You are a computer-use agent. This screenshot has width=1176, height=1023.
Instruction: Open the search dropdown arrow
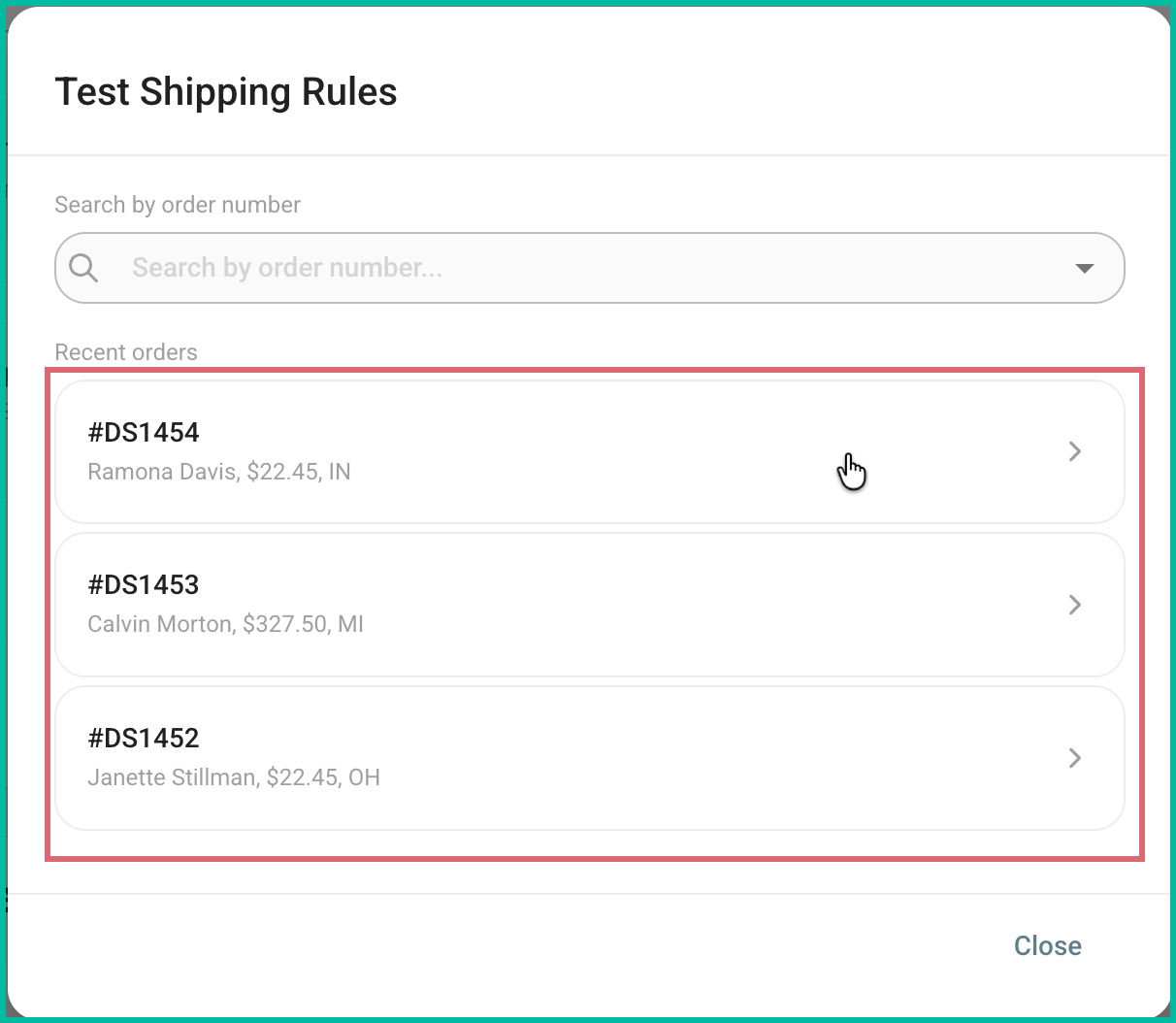point(1084,268)
